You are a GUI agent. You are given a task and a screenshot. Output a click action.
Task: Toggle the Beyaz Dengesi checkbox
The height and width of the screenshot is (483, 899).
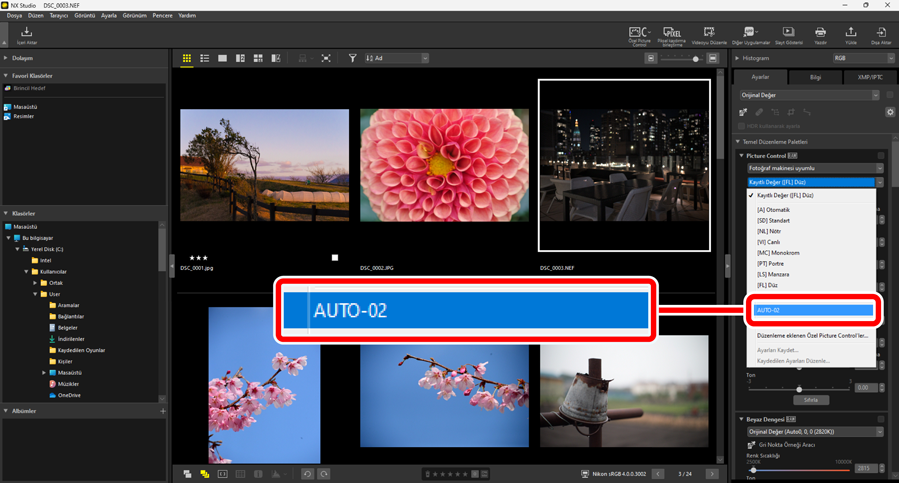(881, 418)
